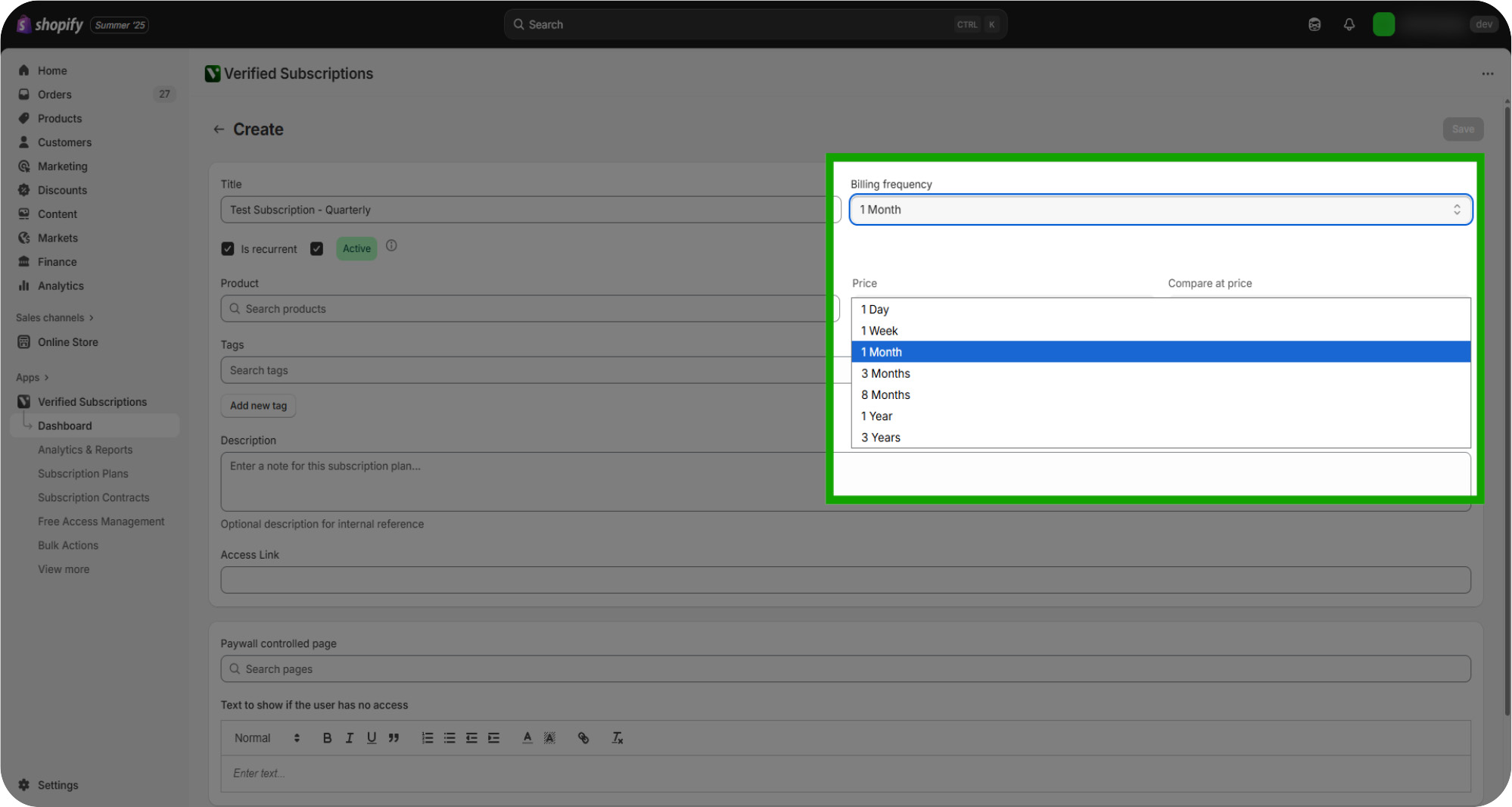The image size is (1512, 807).
Task: Open Bulk Actions in the sidebar
Action: (68, 545)
